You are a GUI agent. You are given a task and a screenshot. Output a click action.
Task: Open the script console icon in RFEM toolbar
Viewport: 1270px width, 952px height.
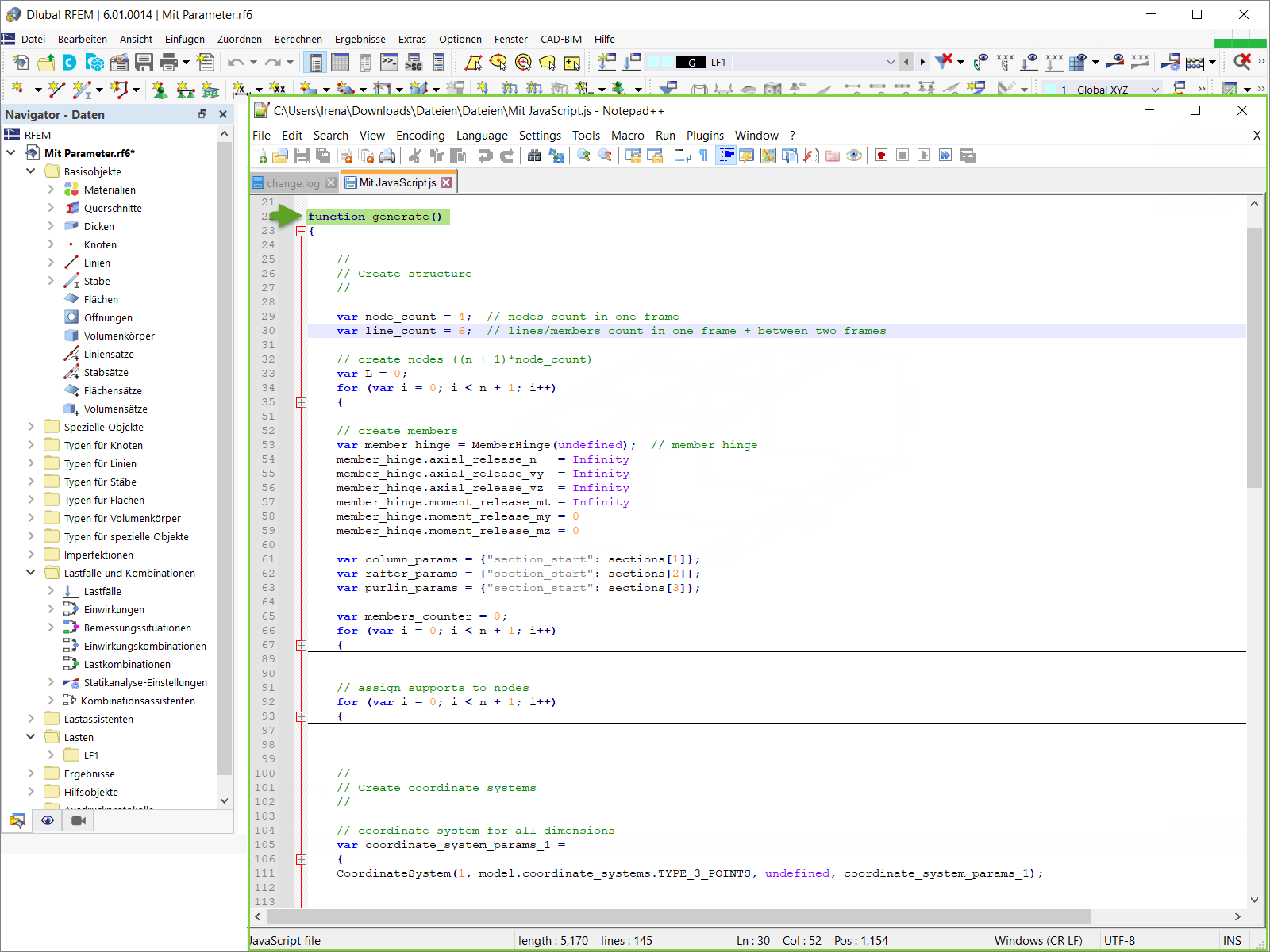coord(389,62)
